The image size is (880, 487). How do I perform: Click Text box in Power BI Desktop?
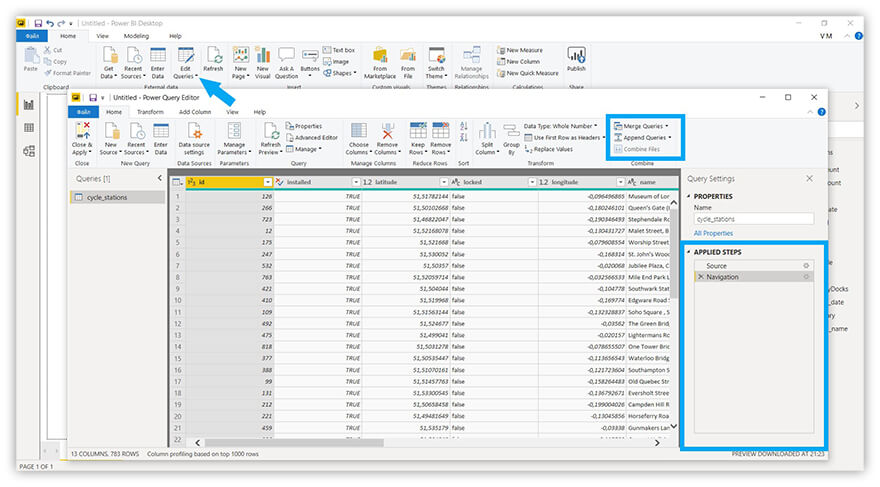[339, 50]
